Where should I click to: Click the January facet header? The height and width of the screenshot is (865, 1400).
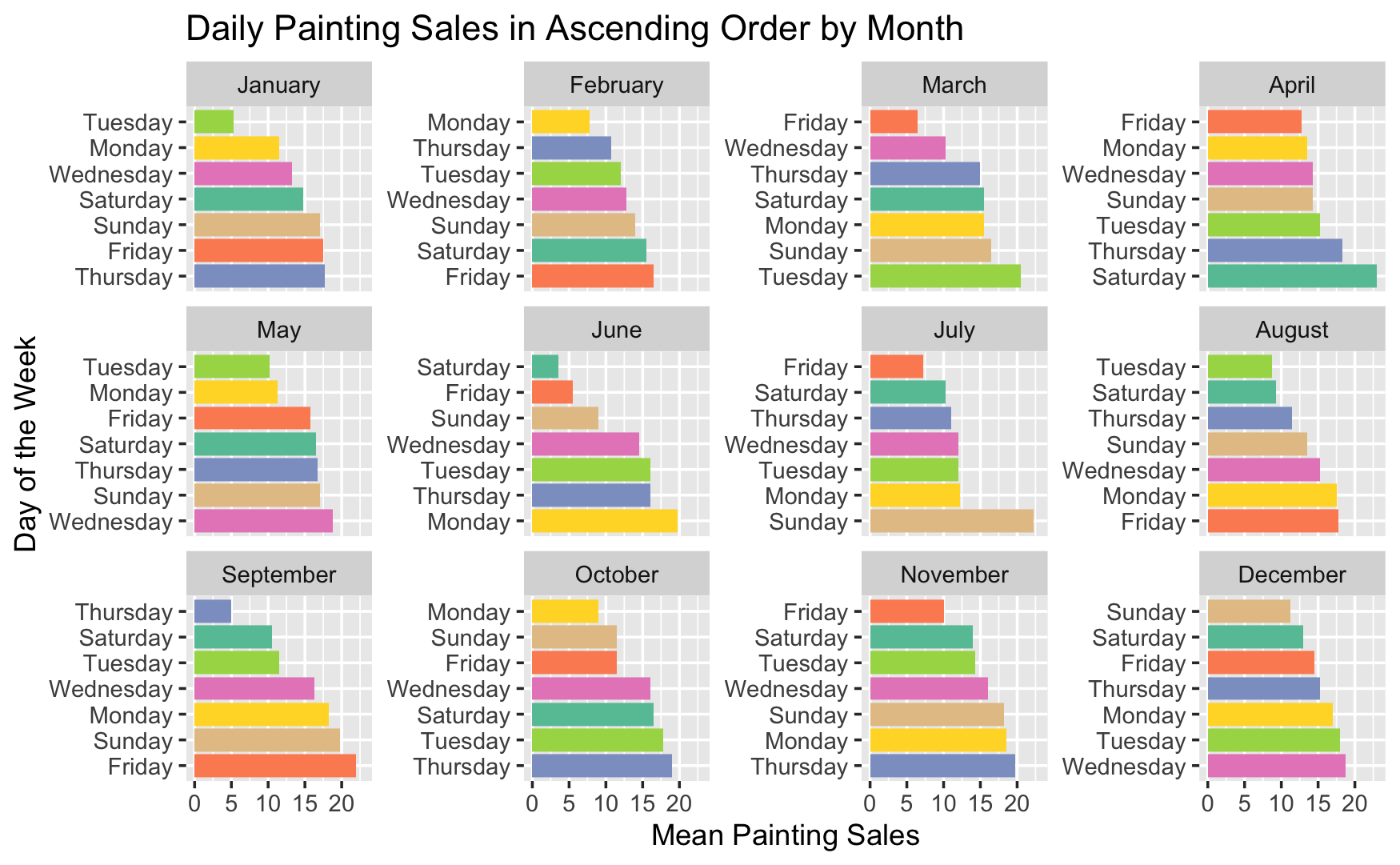tap(278, 85)
